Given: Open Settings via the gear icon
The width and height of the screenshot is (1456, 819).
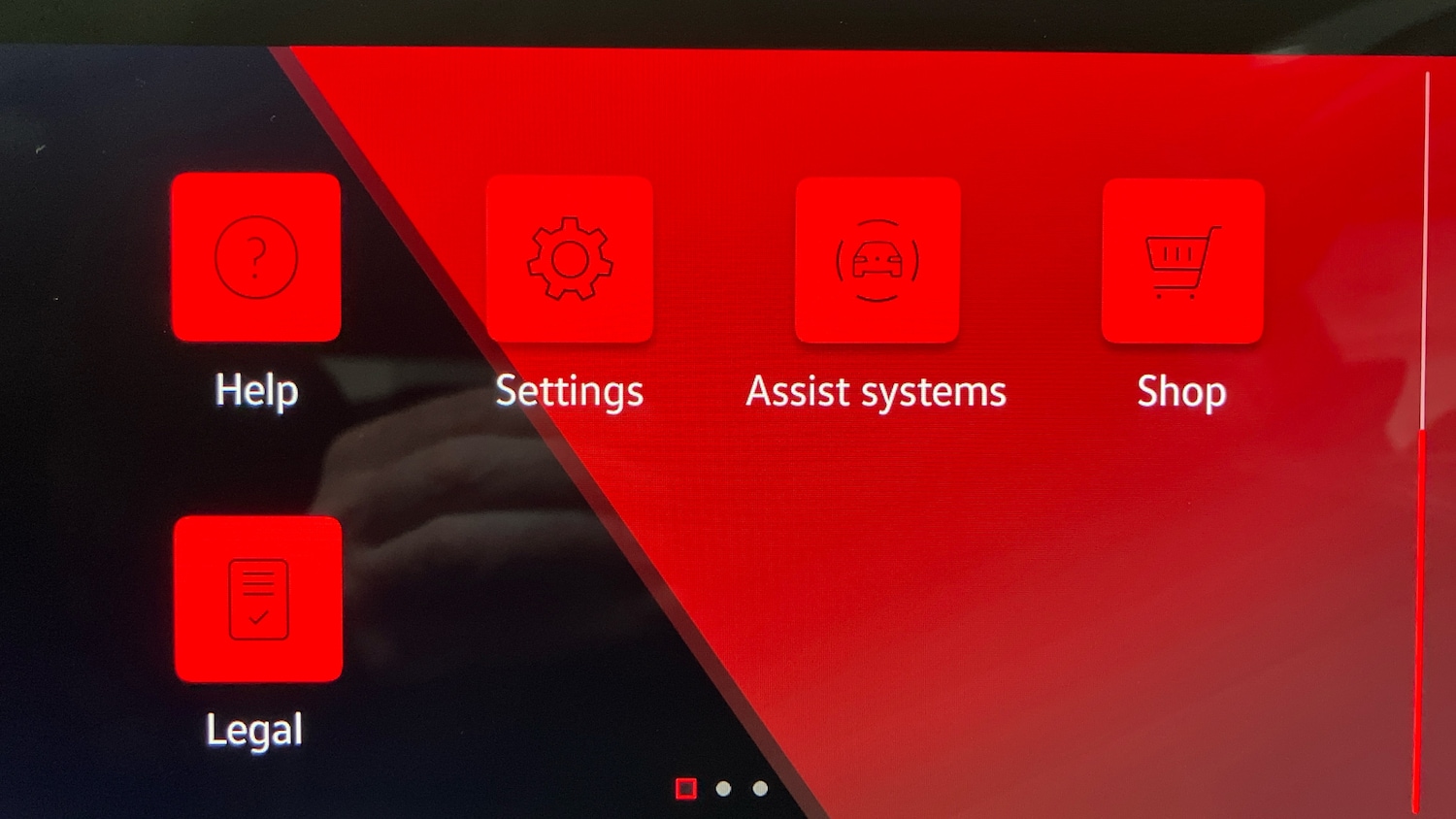Looking at the screenshot, I should [570, 259].
